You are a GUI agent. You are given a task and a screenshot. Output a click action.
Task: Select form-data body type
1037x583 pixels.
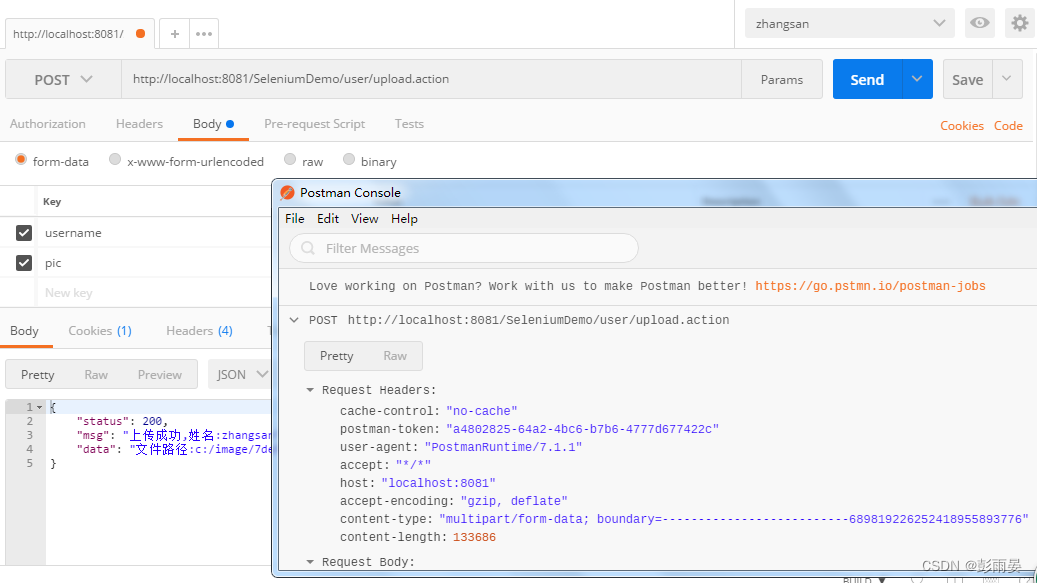(21, 160)
